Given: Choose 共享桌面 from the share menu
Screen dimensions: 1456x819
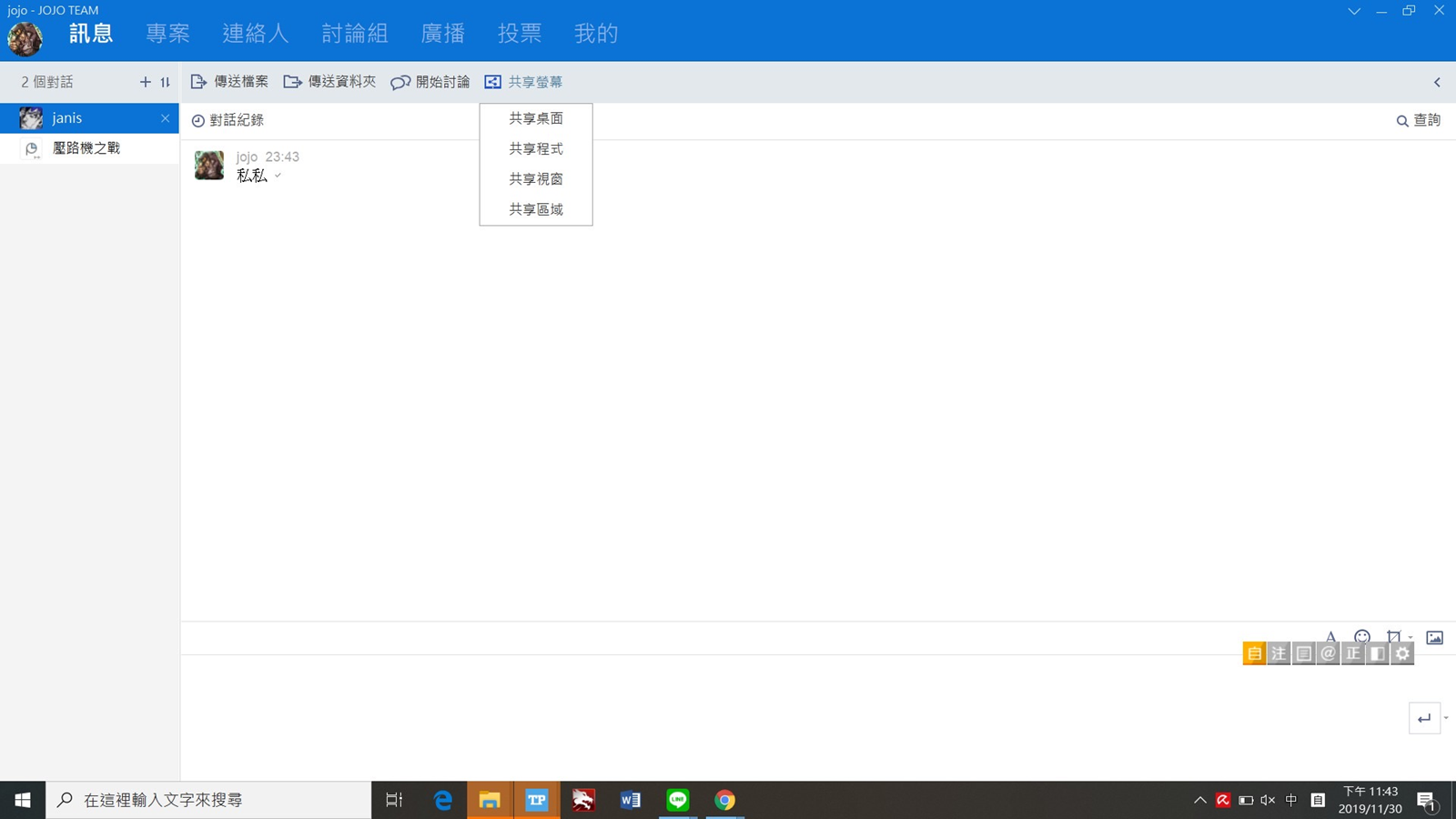Looking at the screenshot, I should click(x=536, y=118).
